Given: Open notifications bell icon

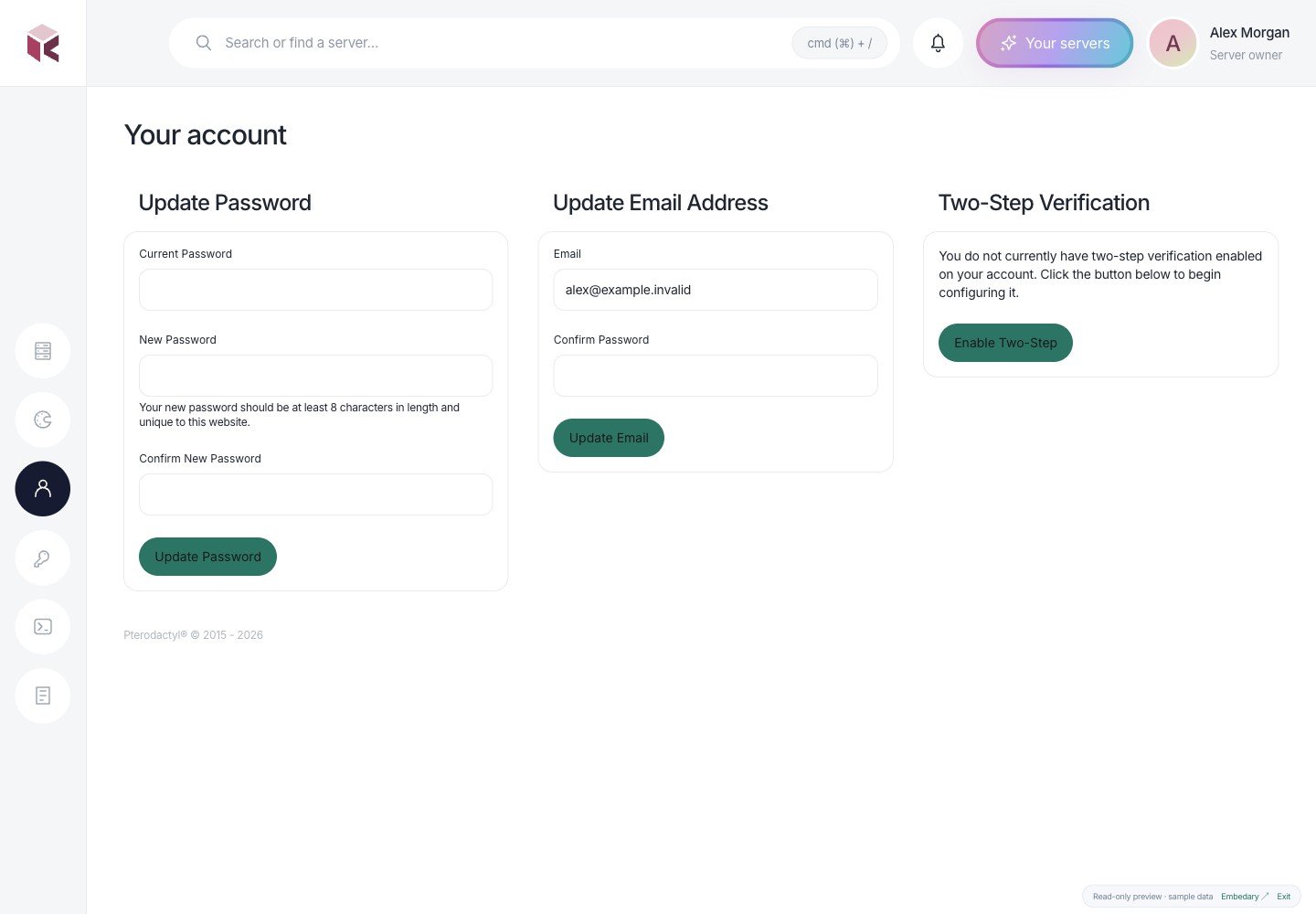Looking at the screenshot, I should (x=938, y=43).
